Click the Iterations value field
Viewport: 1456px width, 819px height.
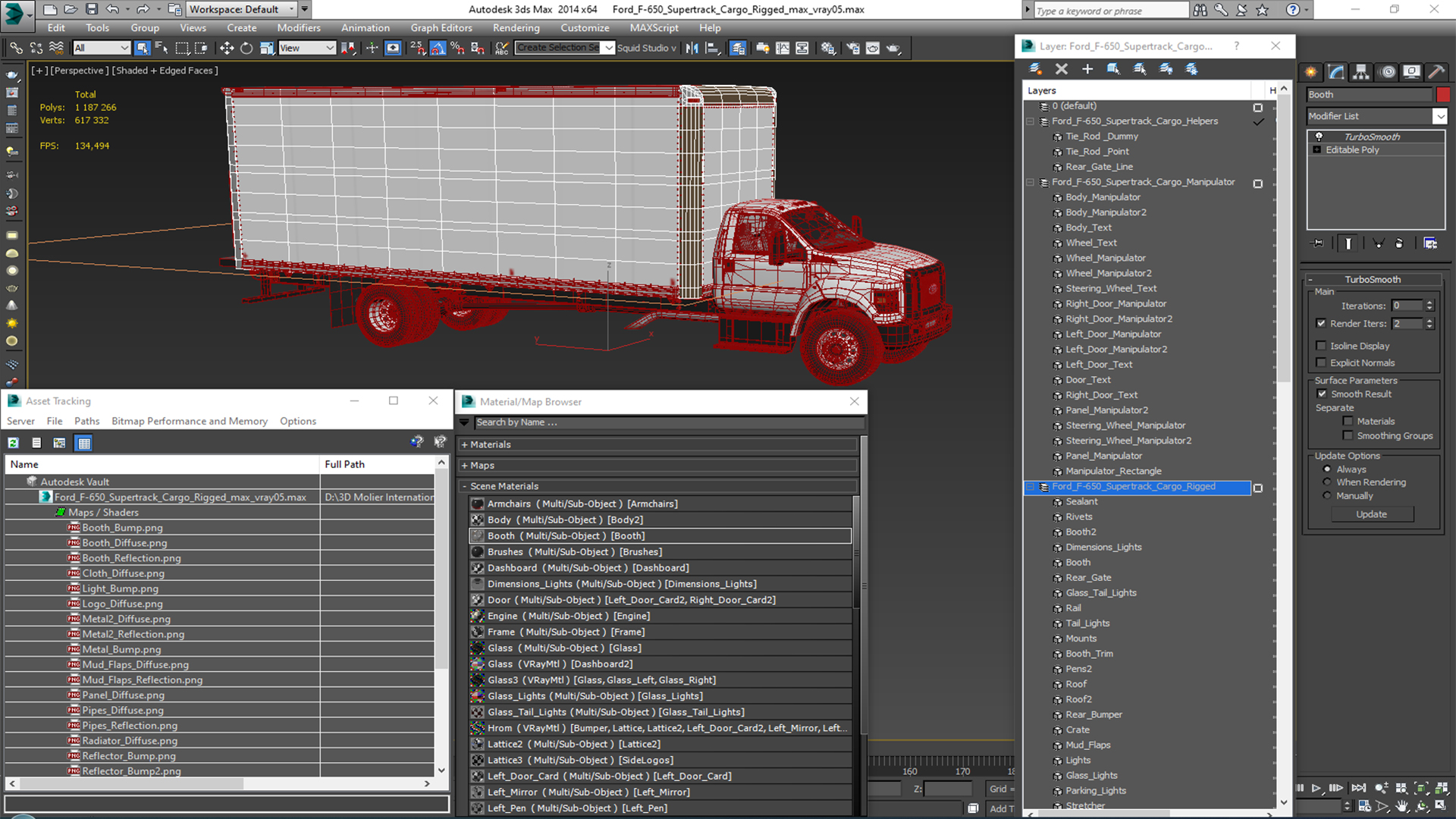pyautogui.click(x=1407, y=306)
